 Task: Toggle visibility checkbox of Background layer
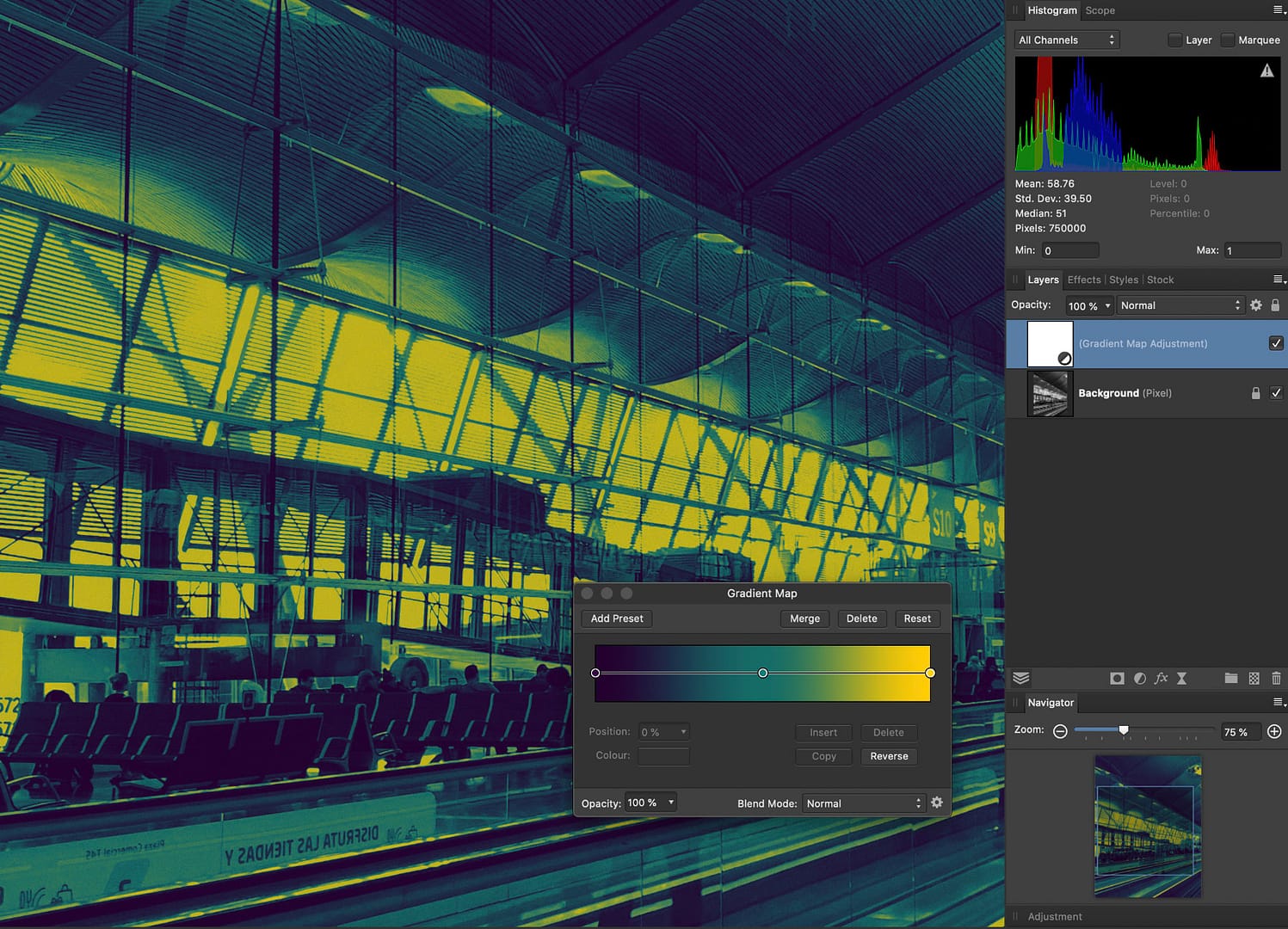tap(1276, 393)
